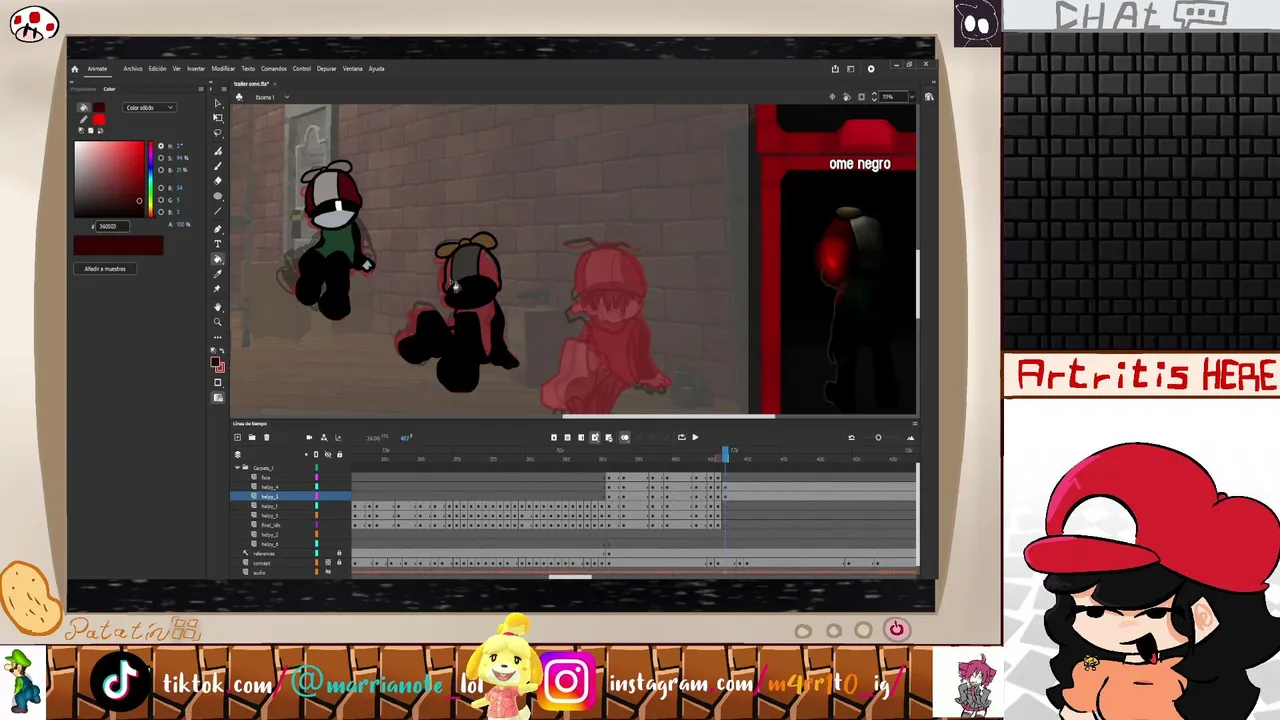Toggle hide-all-layers eye in header
Image resolution: width=1280 pixels, height=720 pixels.
pos(328,455)
